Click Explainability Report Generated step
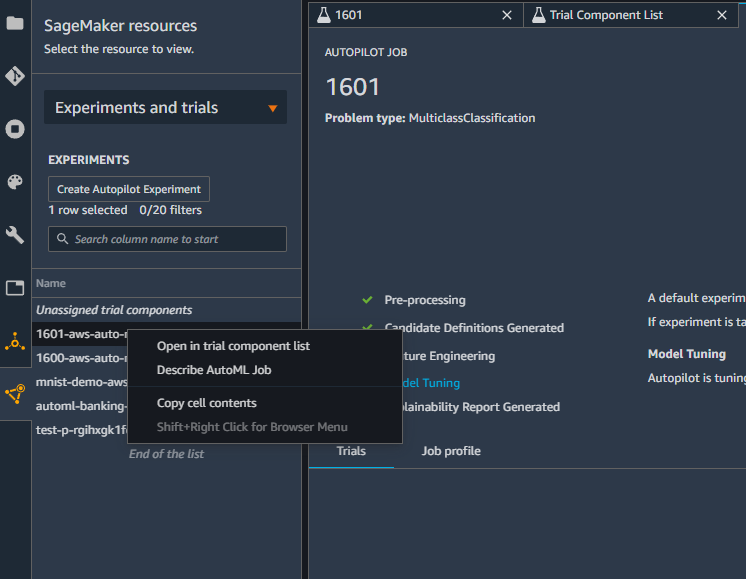Screen dimensions: 747x579 coord(481,407)
